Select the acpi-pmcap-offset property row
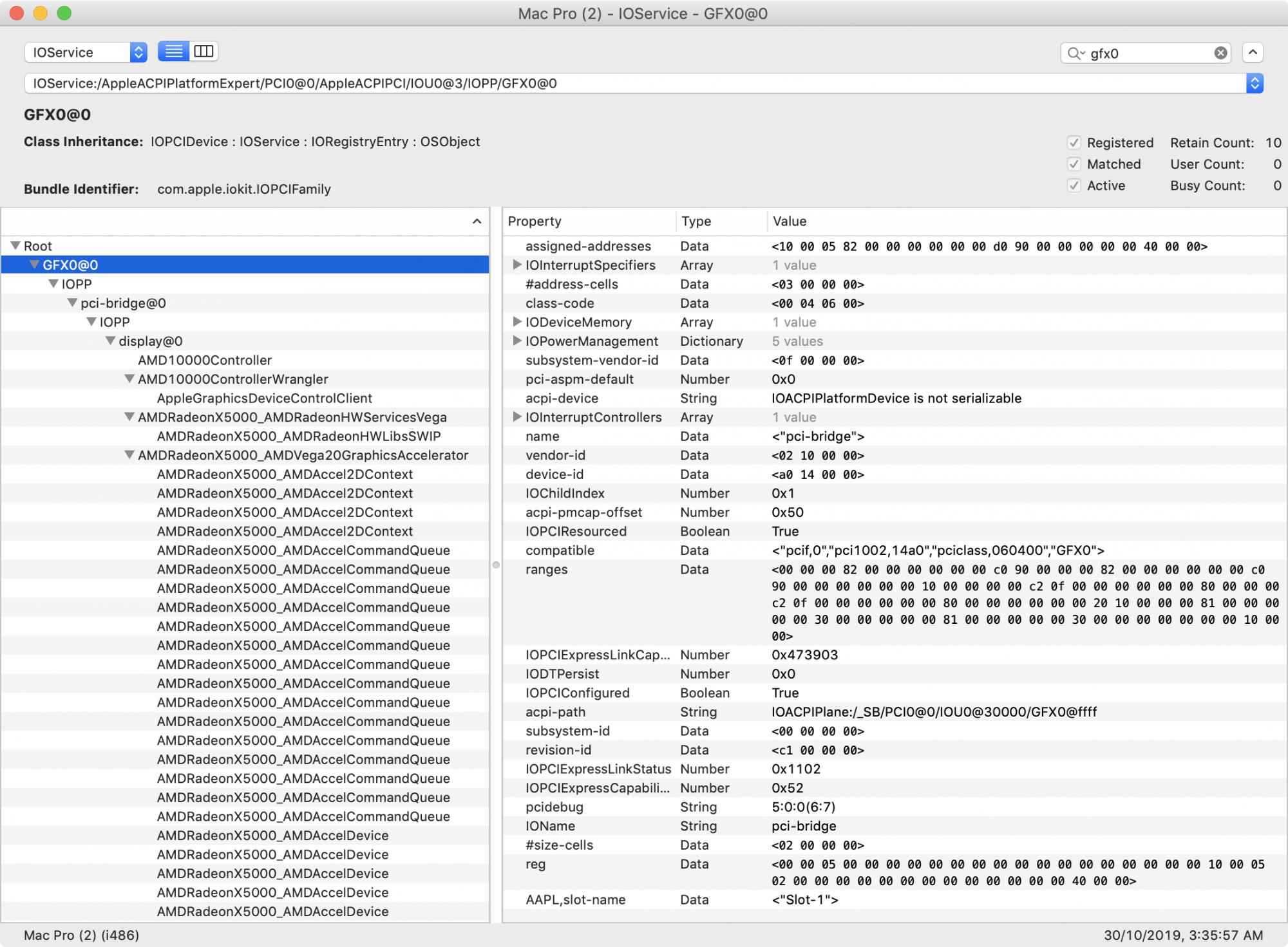The width and height of the screenshot is (1288, 947). (x=895, y=512)
